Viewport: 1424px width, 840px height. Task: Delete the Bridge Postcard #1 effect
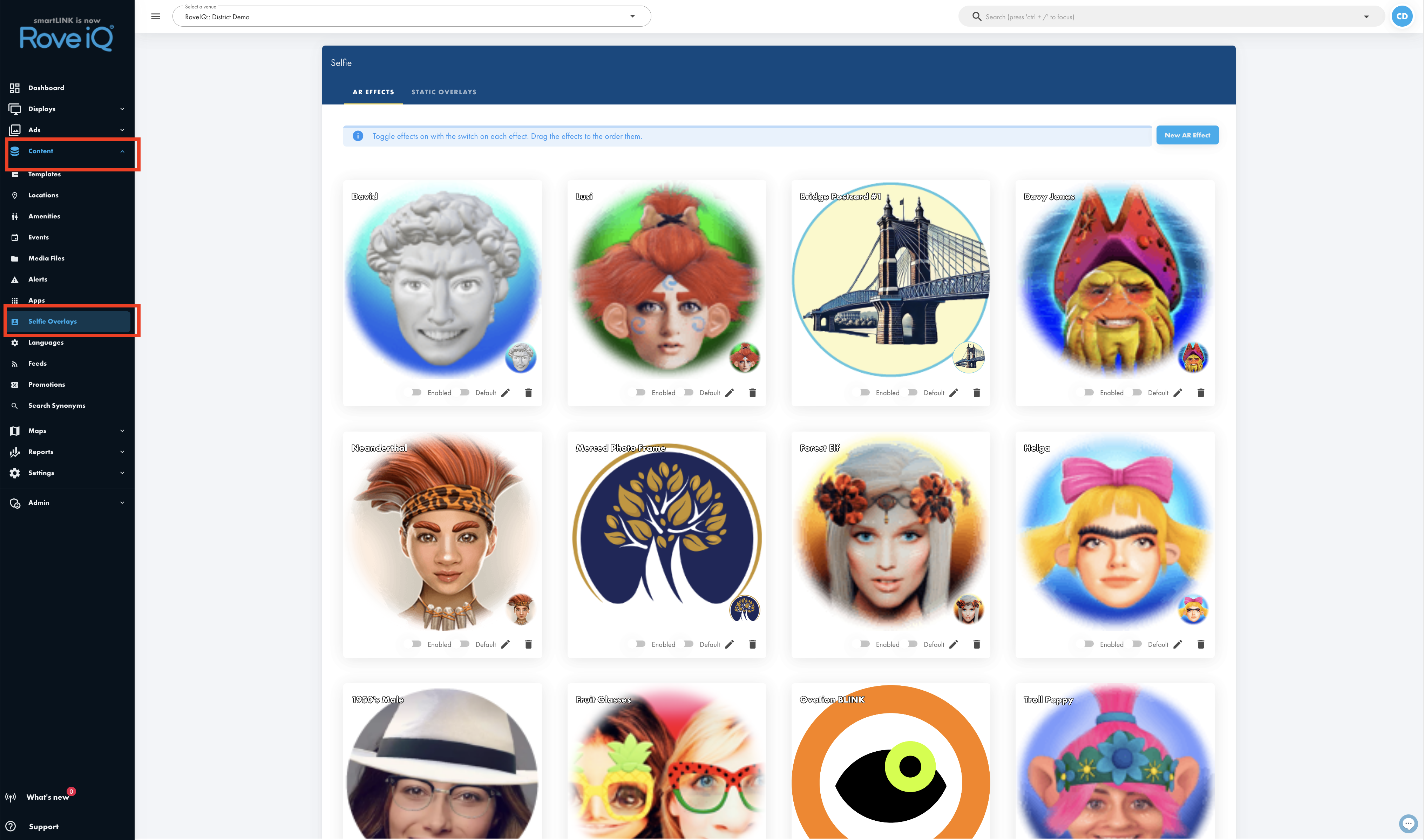[976, 393]
